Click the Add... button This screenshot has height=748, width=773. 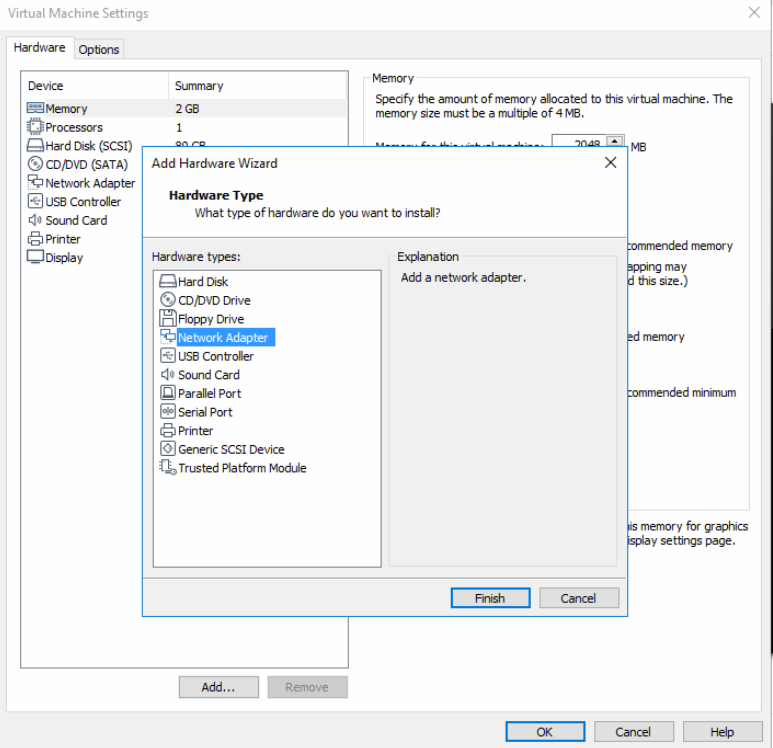(x=218, y=687)
